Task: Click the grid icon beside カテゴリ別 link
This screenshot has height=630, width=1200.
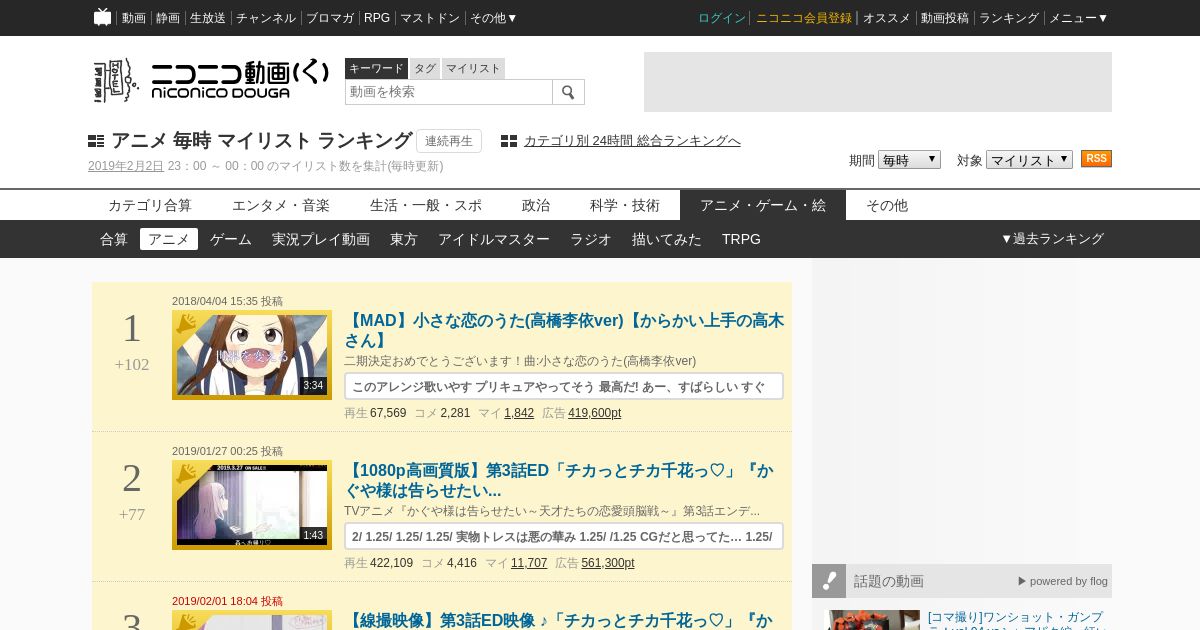Action: click(509, 141)
